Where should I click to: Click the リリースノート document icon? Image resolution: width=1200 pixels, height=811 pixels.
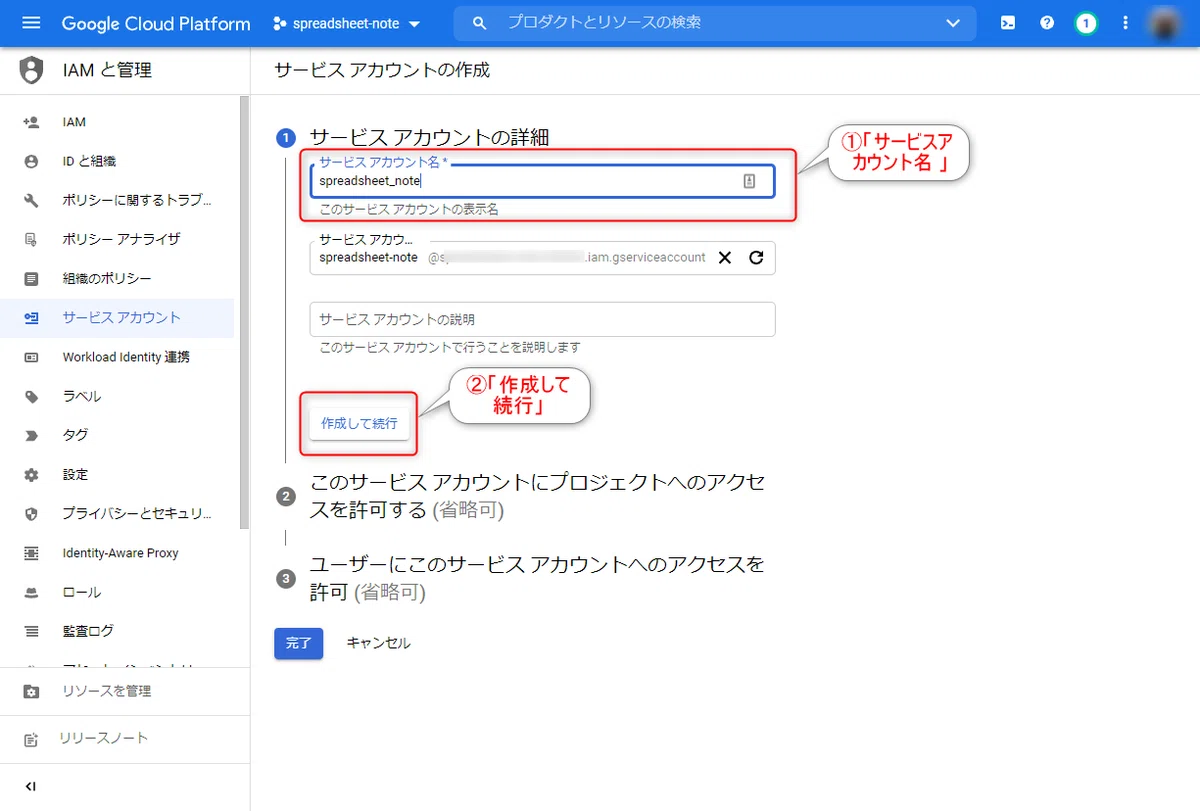tap(31, 740)
